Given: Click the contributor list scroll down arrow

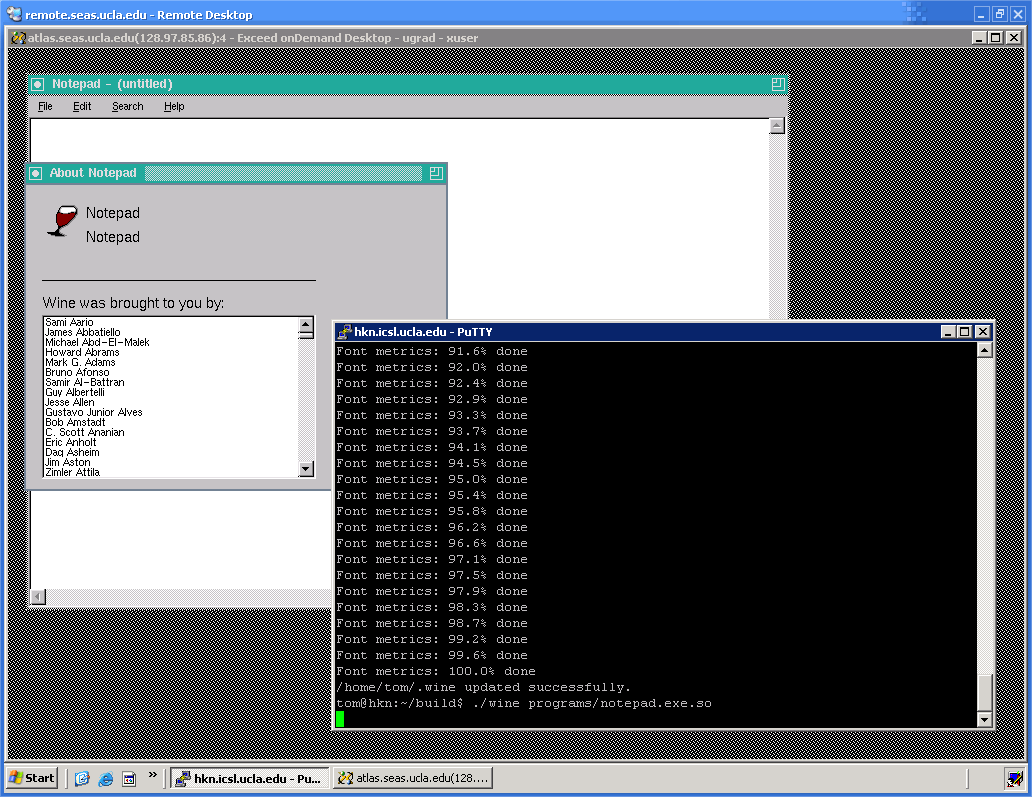Looking at the screenshot, I should 306,469.
